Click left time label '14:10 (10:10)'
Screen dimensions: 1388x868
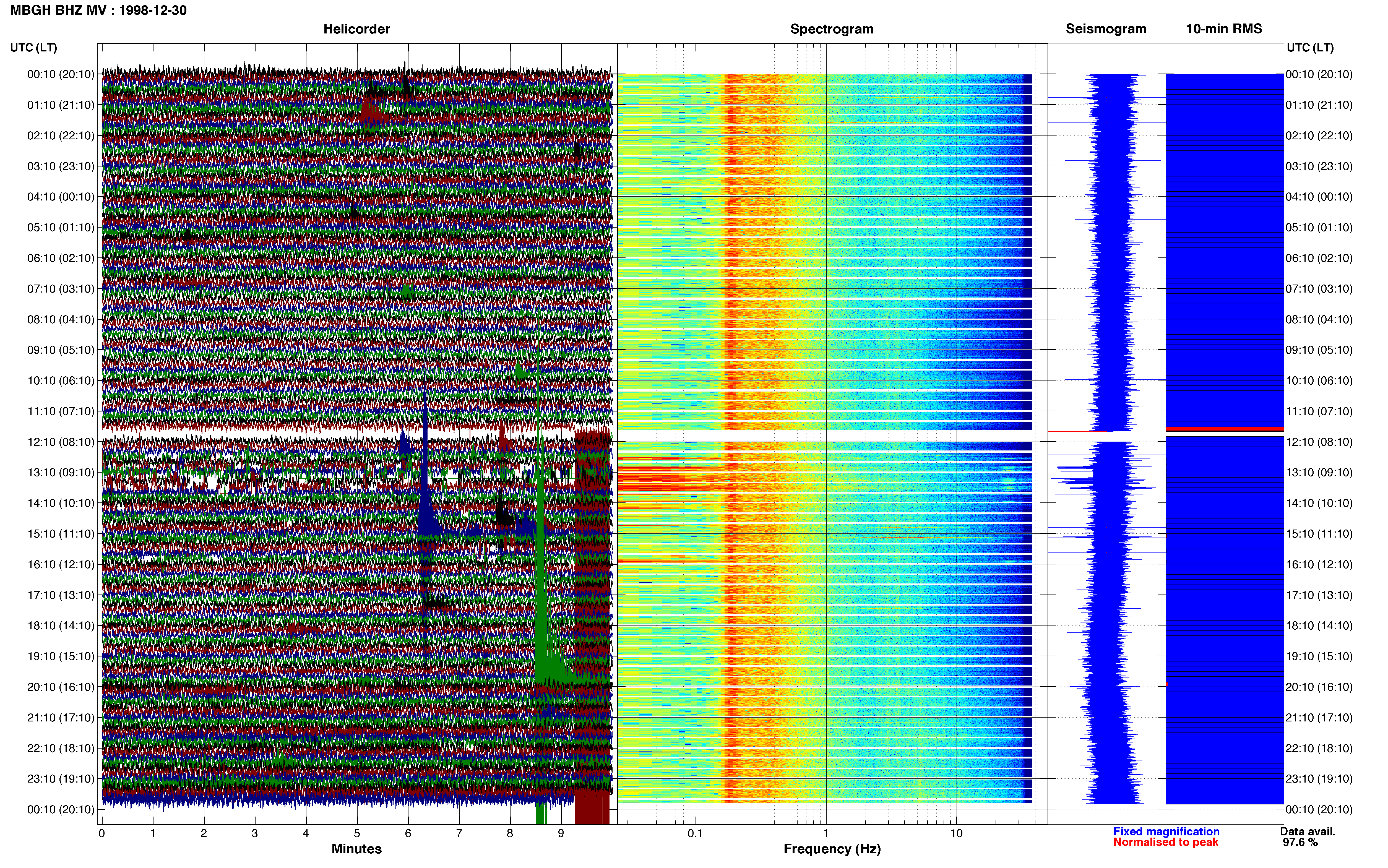tap(61, 504)
